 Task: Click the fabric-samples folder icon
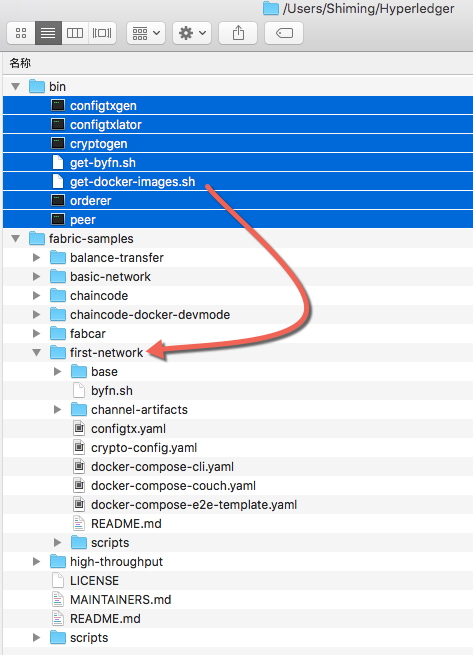37,239
